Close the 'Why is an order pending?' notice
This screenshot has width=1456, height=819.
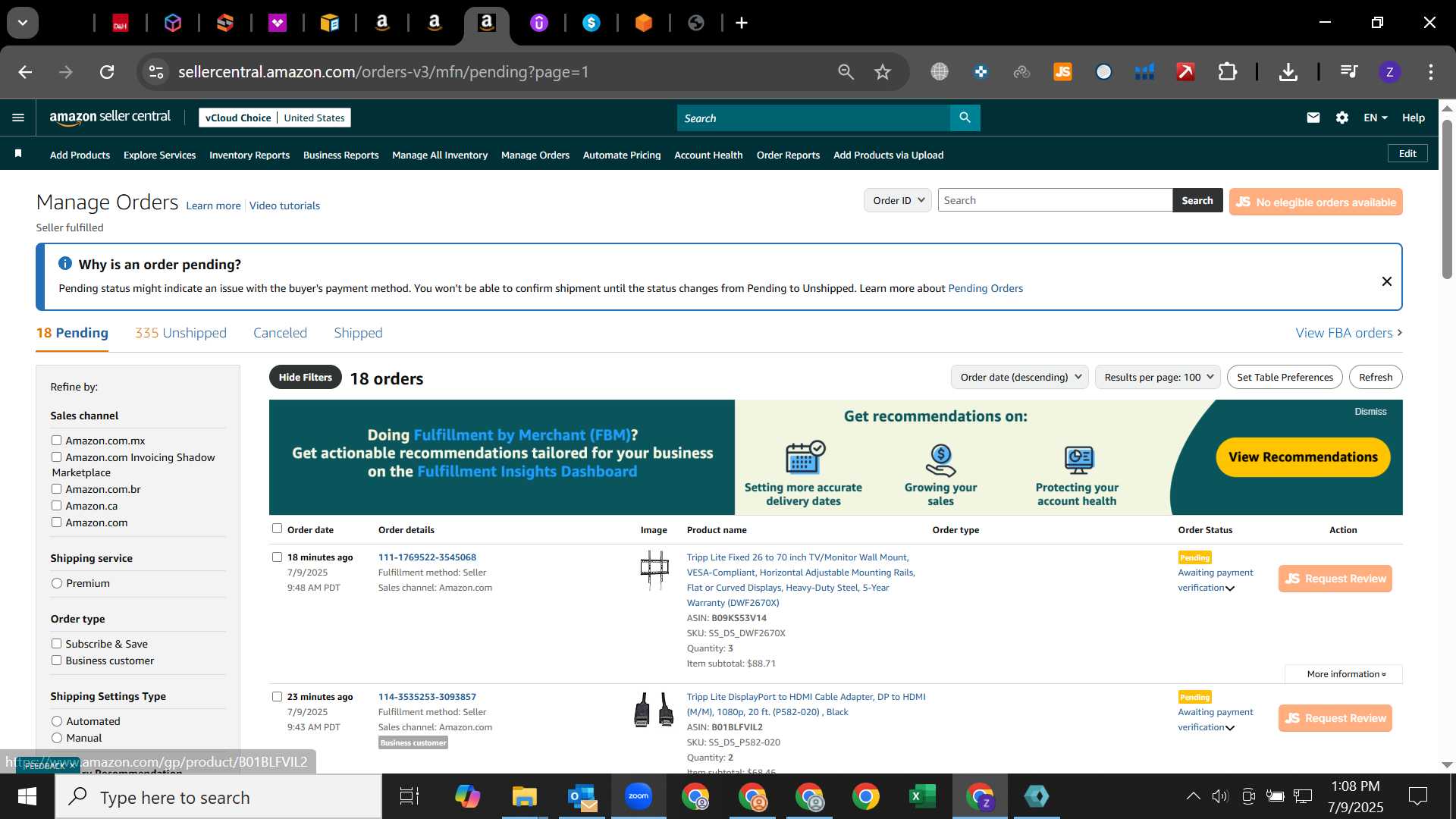(1386, 281)
